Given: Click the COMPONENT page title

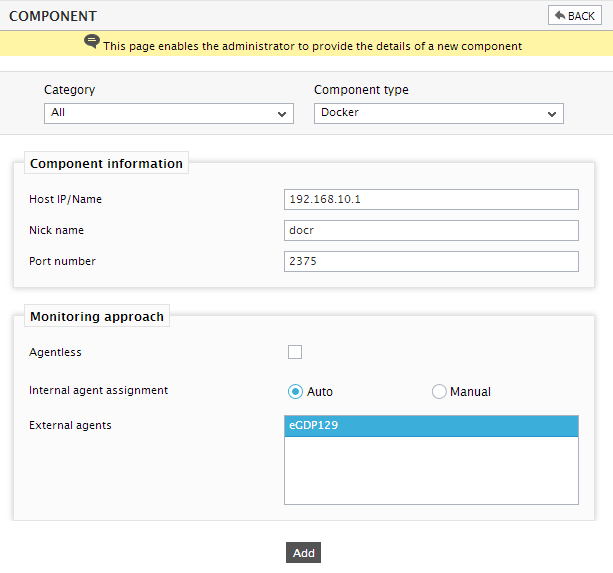Looking at the screenshot, I should click(x=53, y=16).
